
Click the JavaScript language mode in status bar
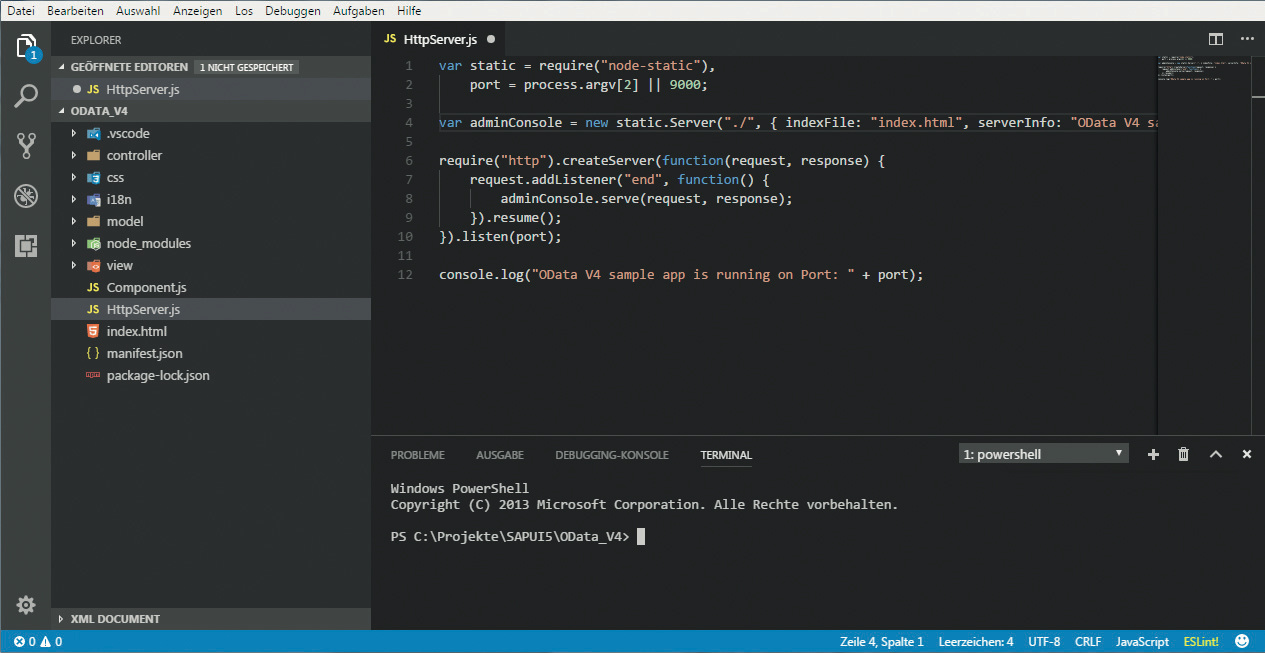point(1142,641)
